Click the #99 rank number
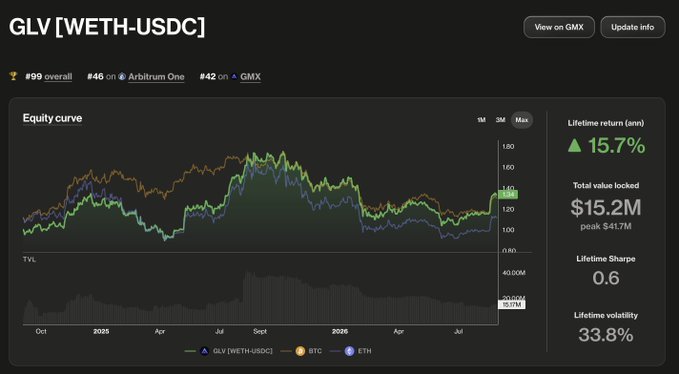 pyautogui.click(x=33, y=77)
